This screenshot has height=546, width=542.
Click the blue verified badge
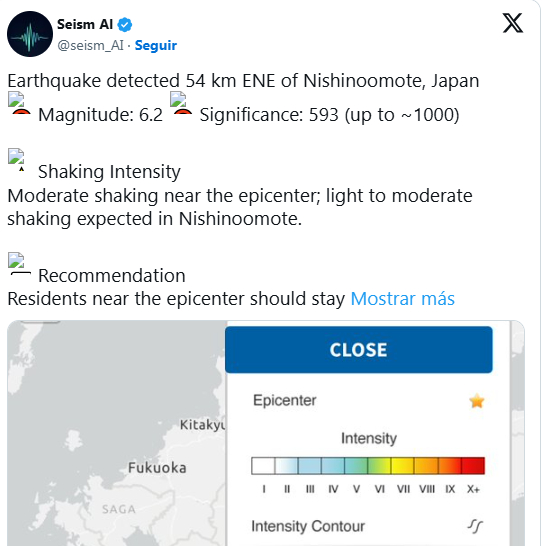pos(125,25)
